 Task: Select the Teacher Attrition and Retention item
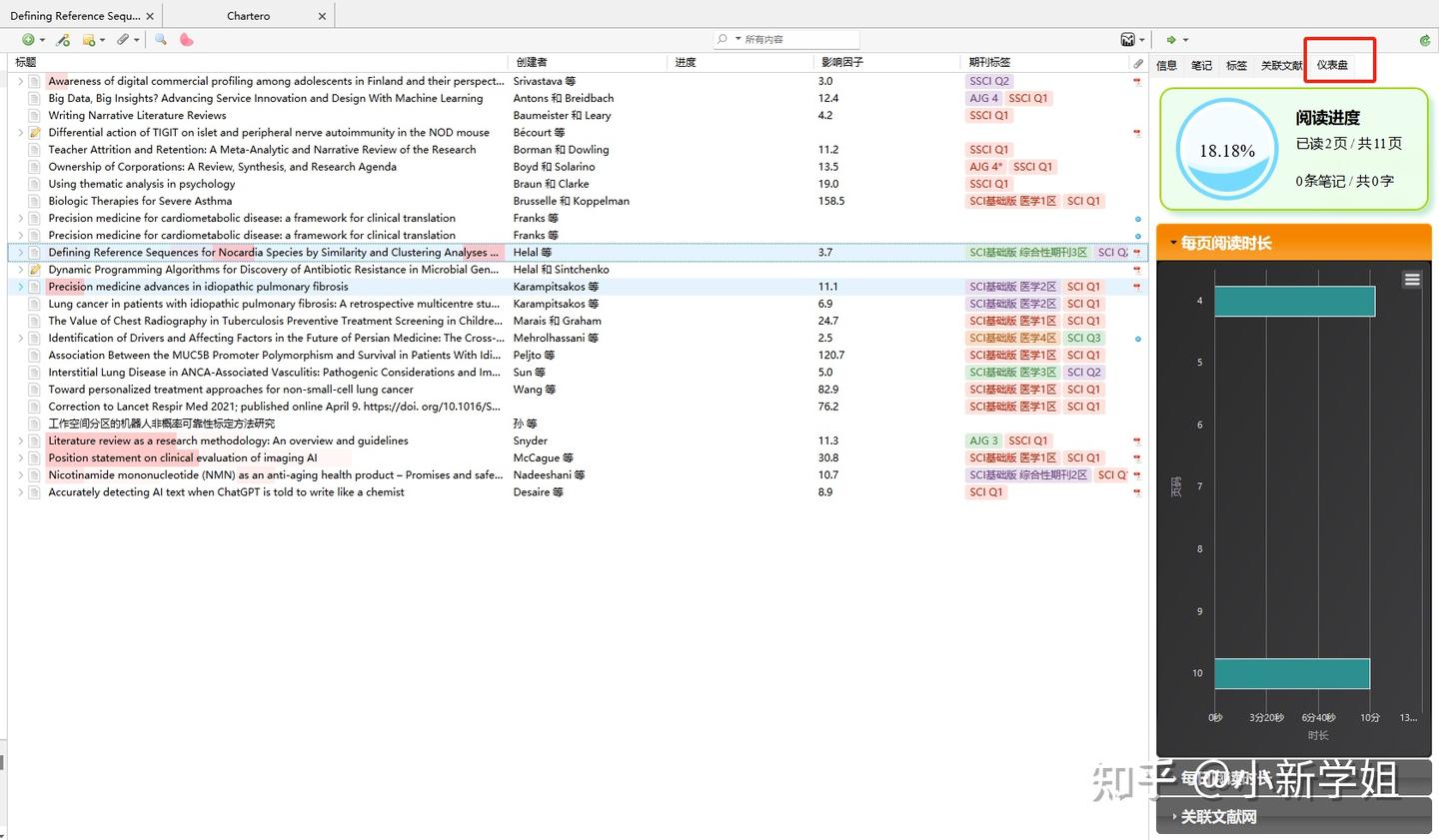pos(578,150)
